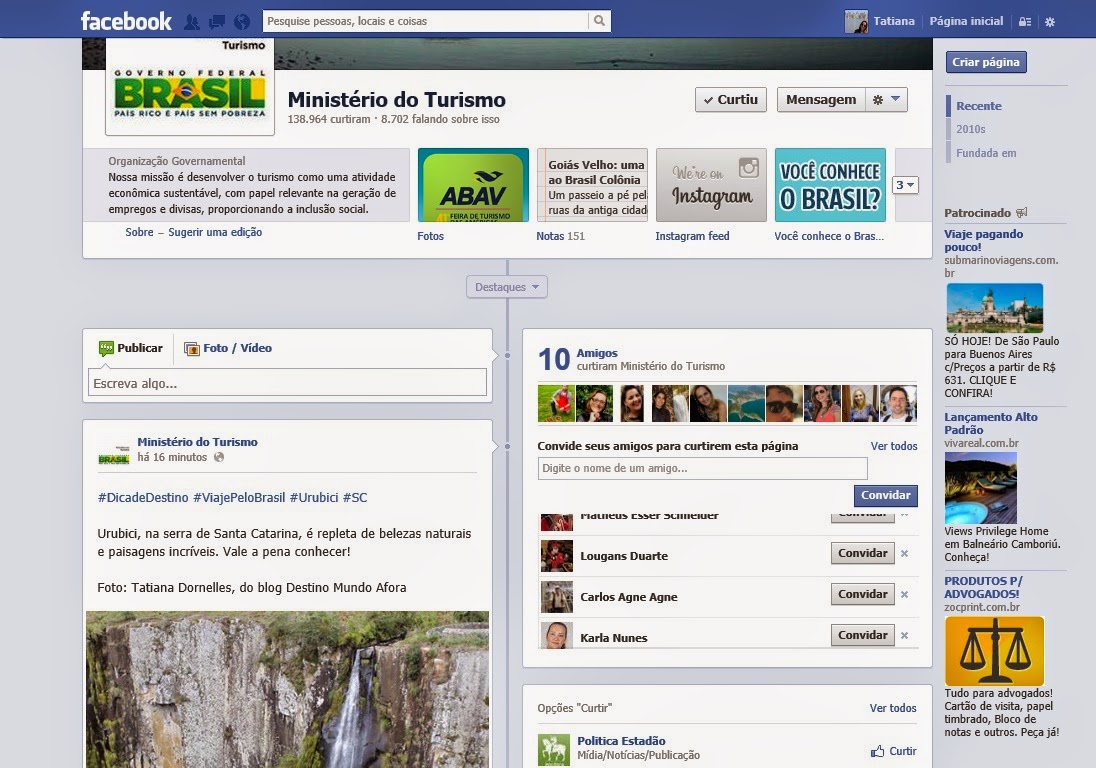Expand the 3 more apps dropdown
1096x768 pixels.
click(x=905, y=185)
